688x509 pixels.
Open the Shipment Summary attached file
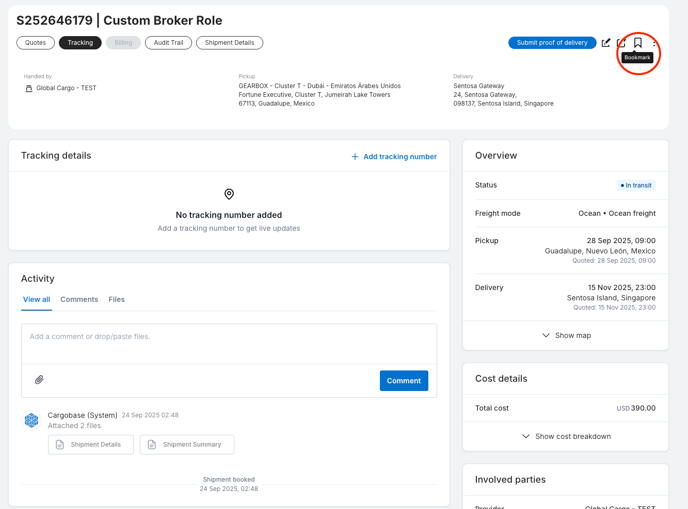pos(187,444)
